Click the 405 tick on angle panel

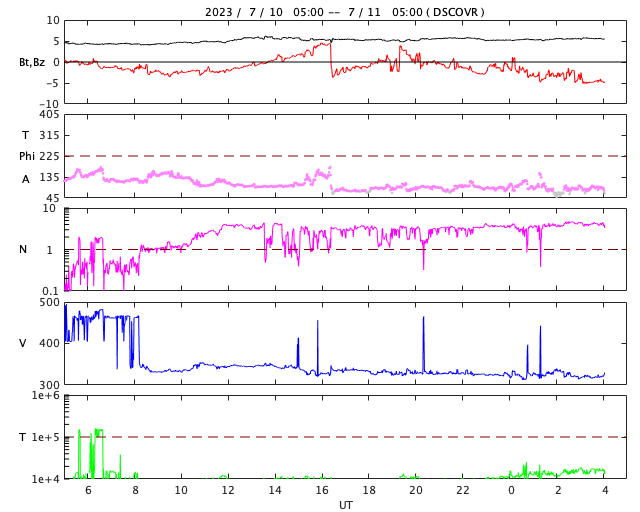[49, 114]
